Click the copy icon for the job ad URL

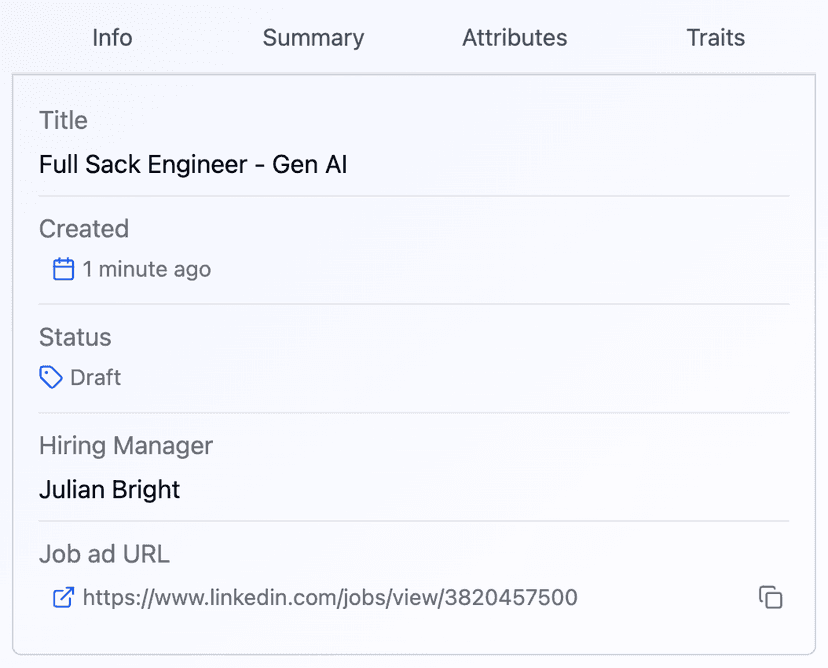(771, 597)
